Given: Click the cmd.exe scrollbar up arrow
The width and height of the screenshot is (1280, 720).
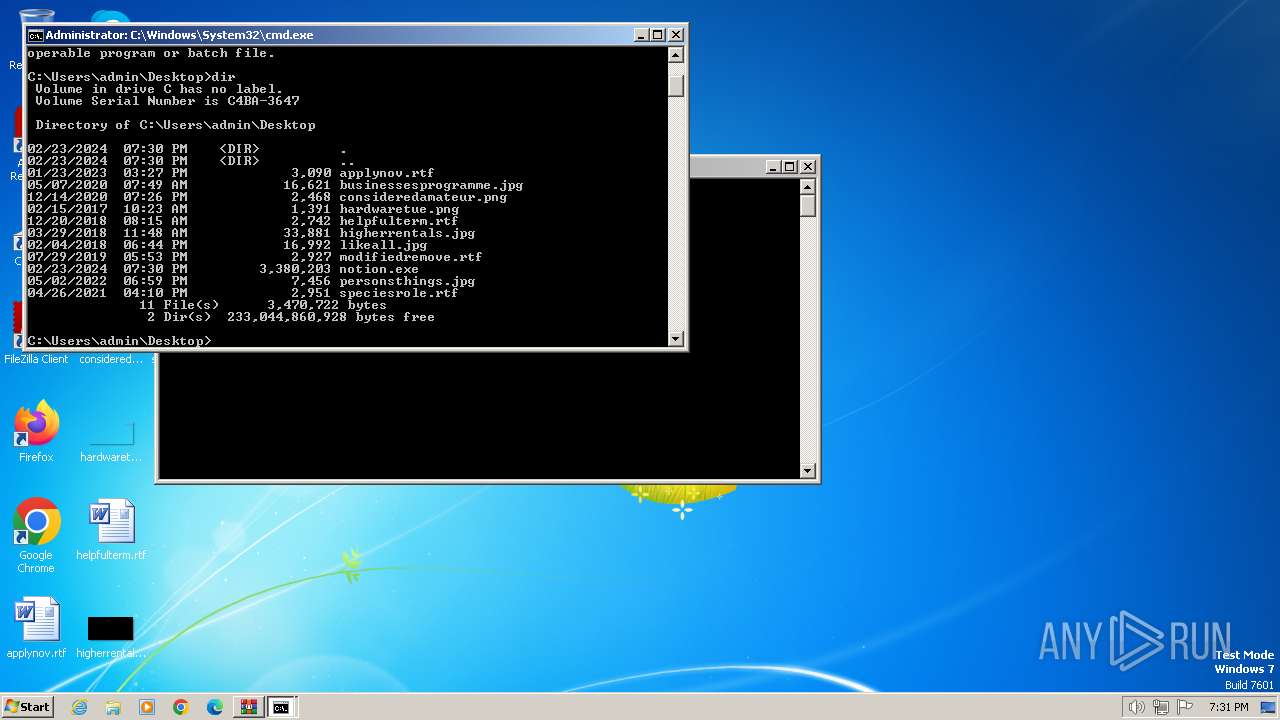Looking at the screenshot, I should (676, 55).
